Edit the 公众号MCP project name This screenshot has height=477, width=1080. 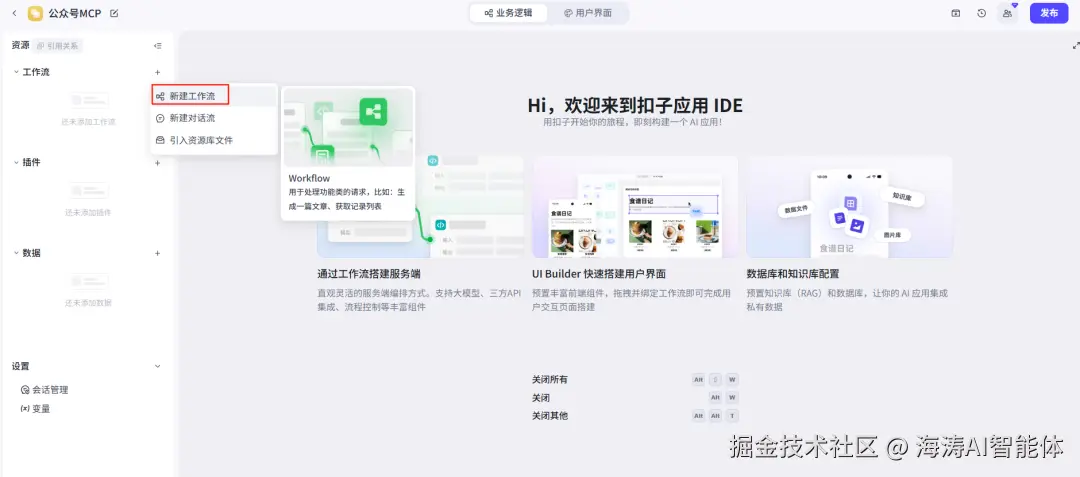[114, 13]
